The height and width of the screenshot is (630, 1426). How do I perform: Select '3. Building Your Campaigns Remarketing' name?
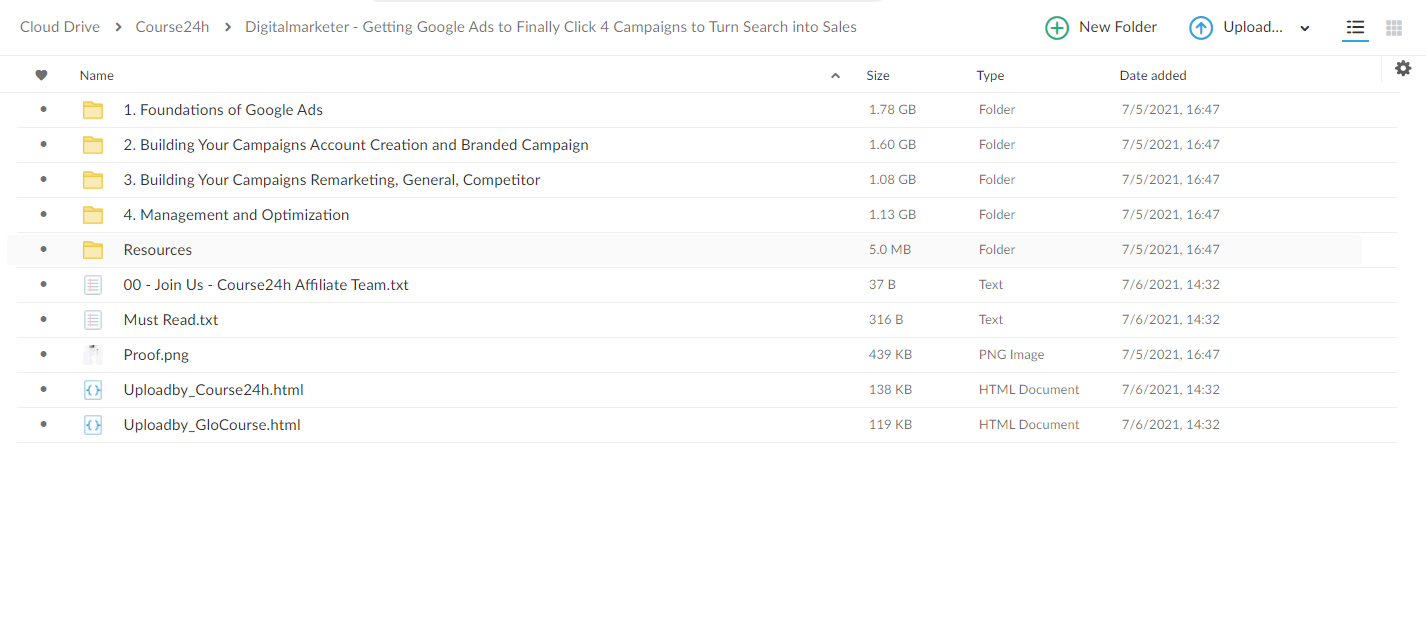[332, 180]
